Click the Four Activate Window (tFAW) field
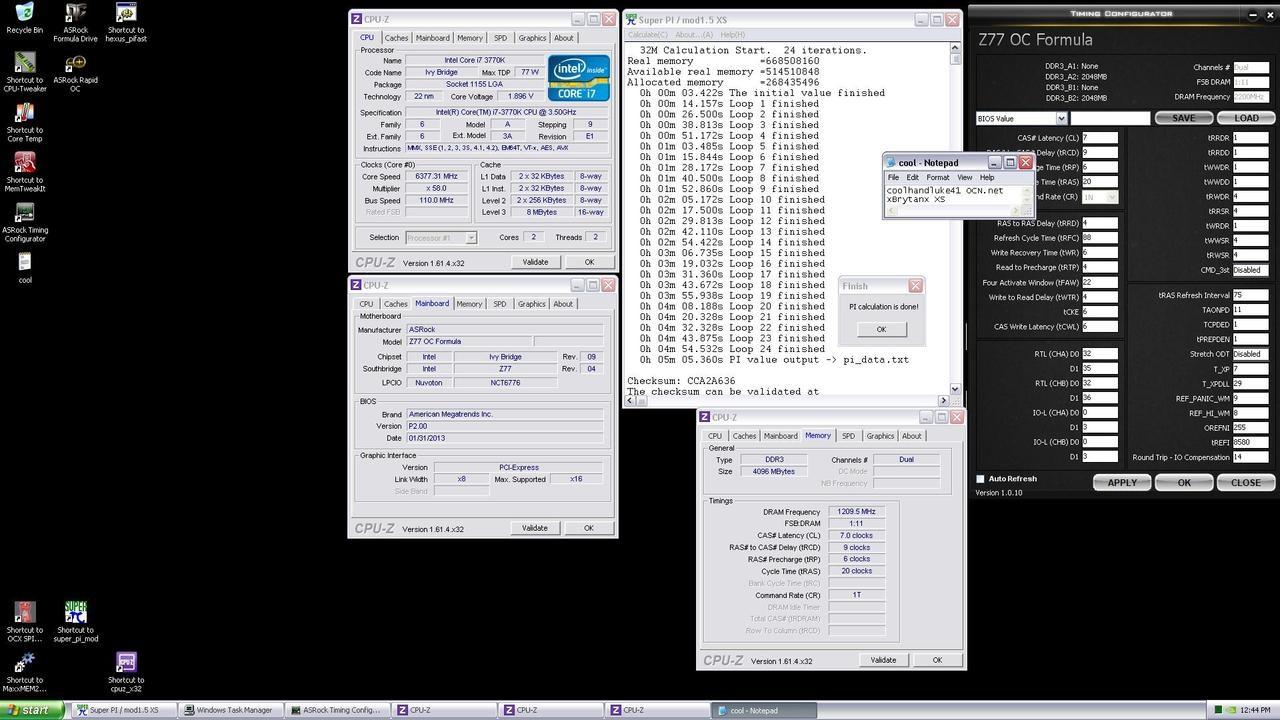 (1099, 282)
